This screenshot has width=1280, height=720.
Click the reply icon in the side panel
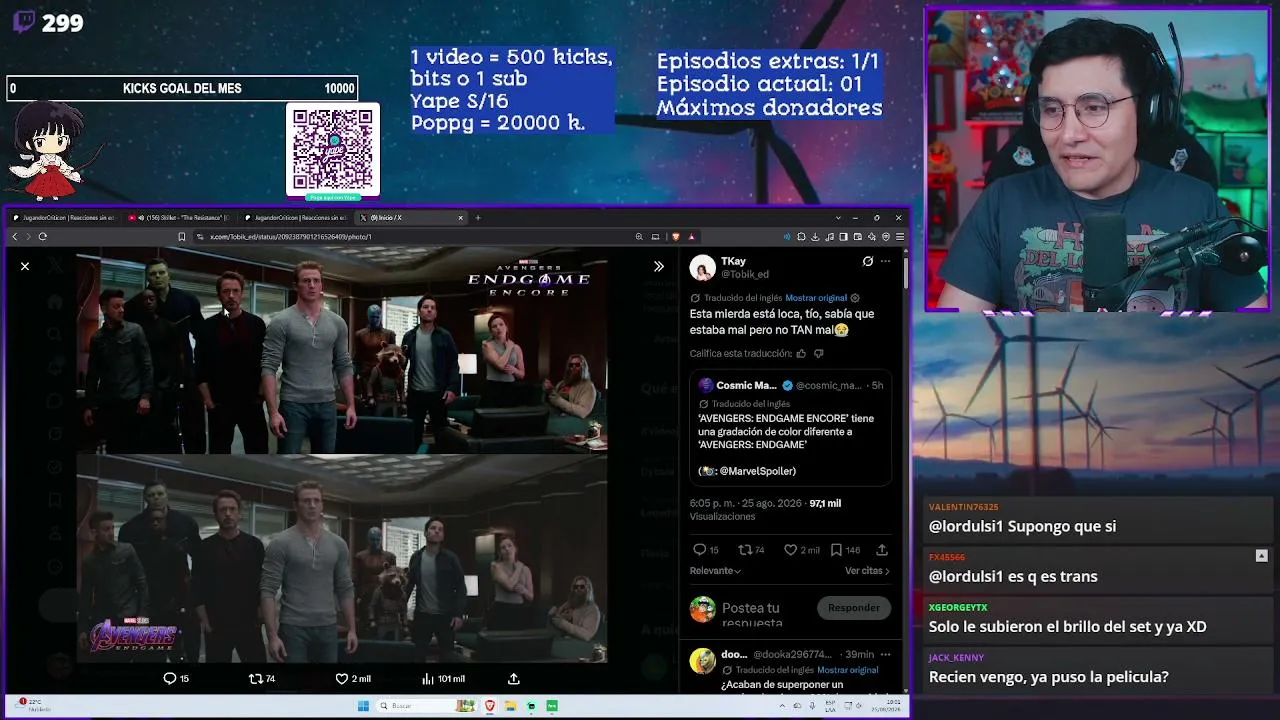[x=699, y=550]
